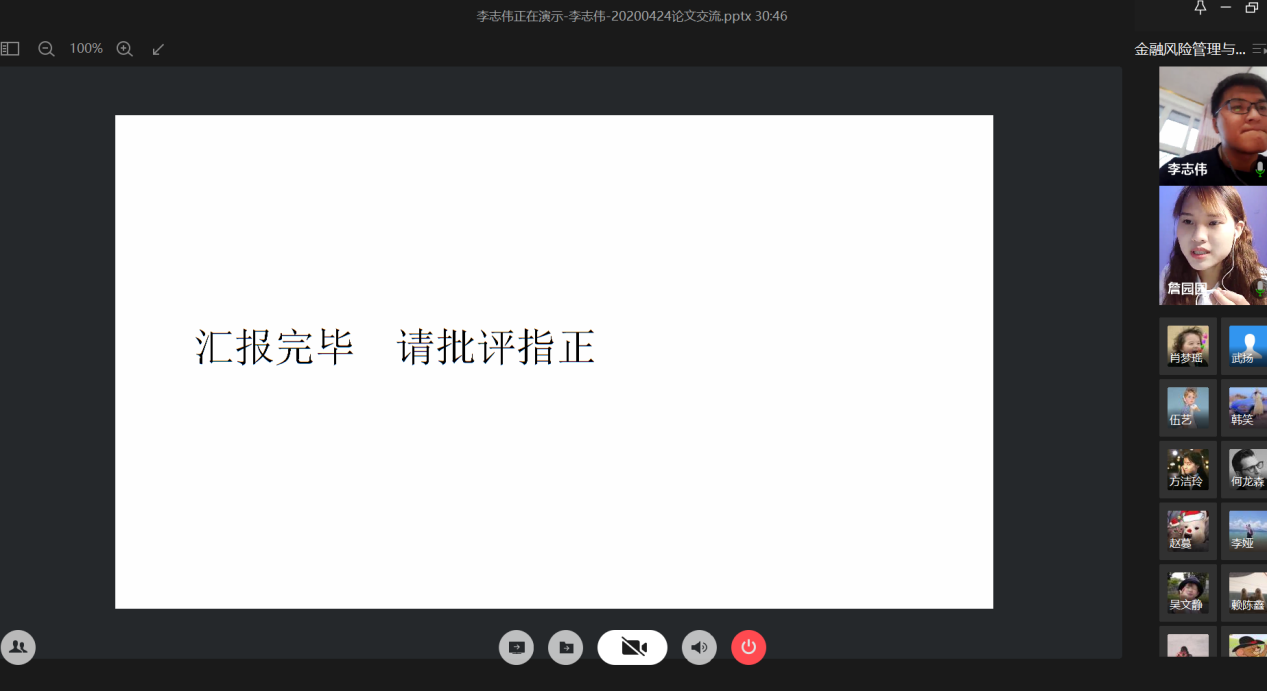The height and width of the screenshot is (691, 1267).
Task: Open the participants list icon at bottom-left
Action: pos(18,647)
